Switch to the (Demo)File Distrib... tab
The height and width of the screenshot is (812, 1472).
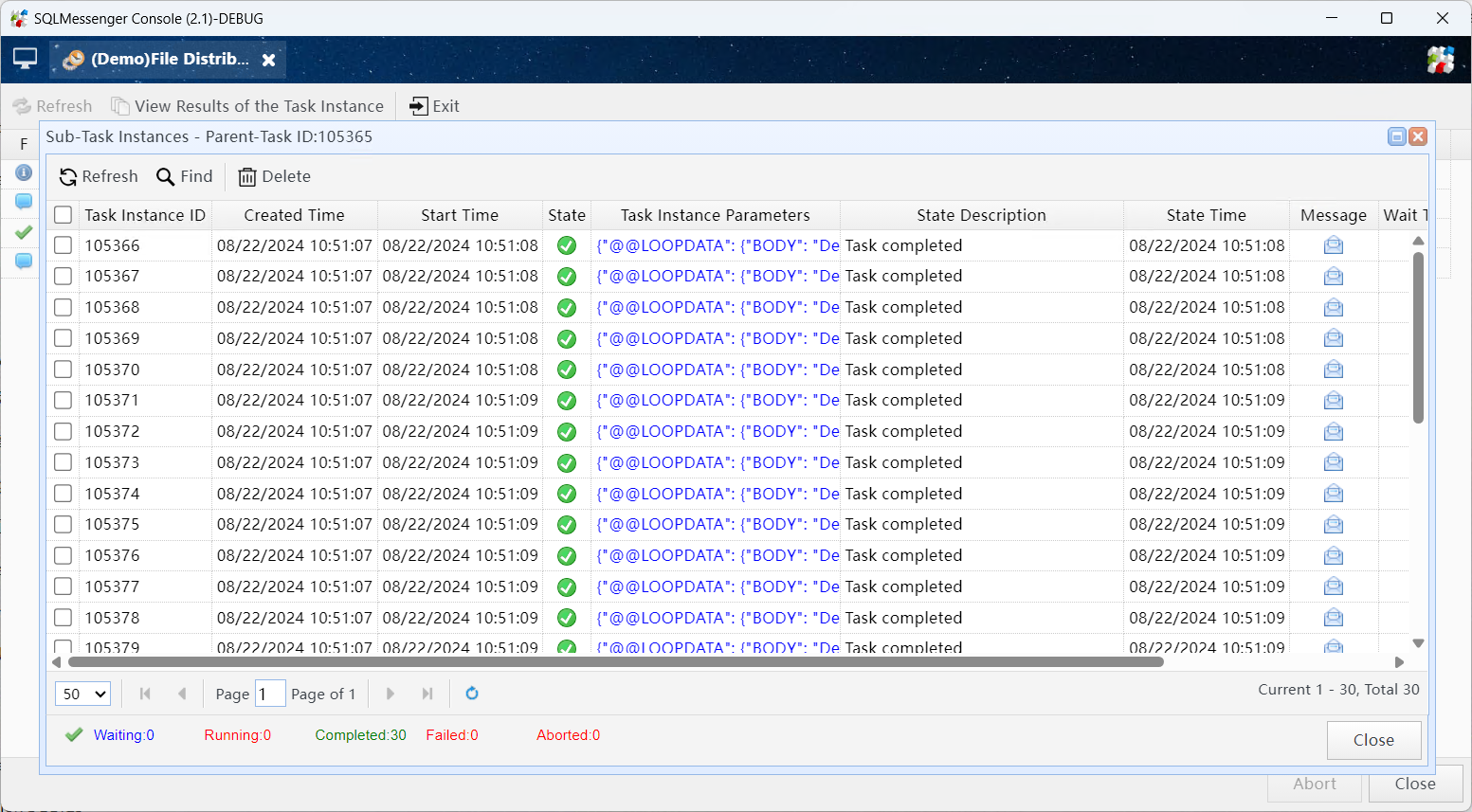click(x=170, y=59)
